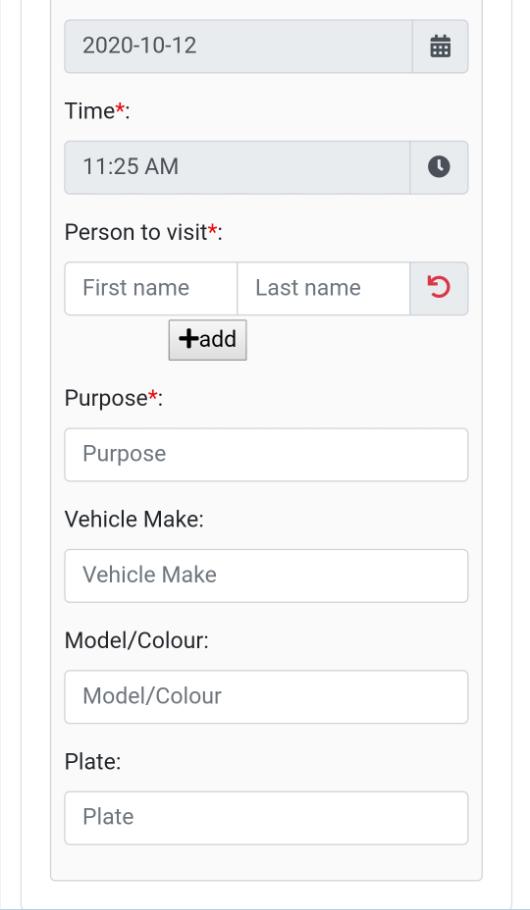Reset person to visit with red undo icon
This screenshot has height=910, width=530.
click(439, 288)
